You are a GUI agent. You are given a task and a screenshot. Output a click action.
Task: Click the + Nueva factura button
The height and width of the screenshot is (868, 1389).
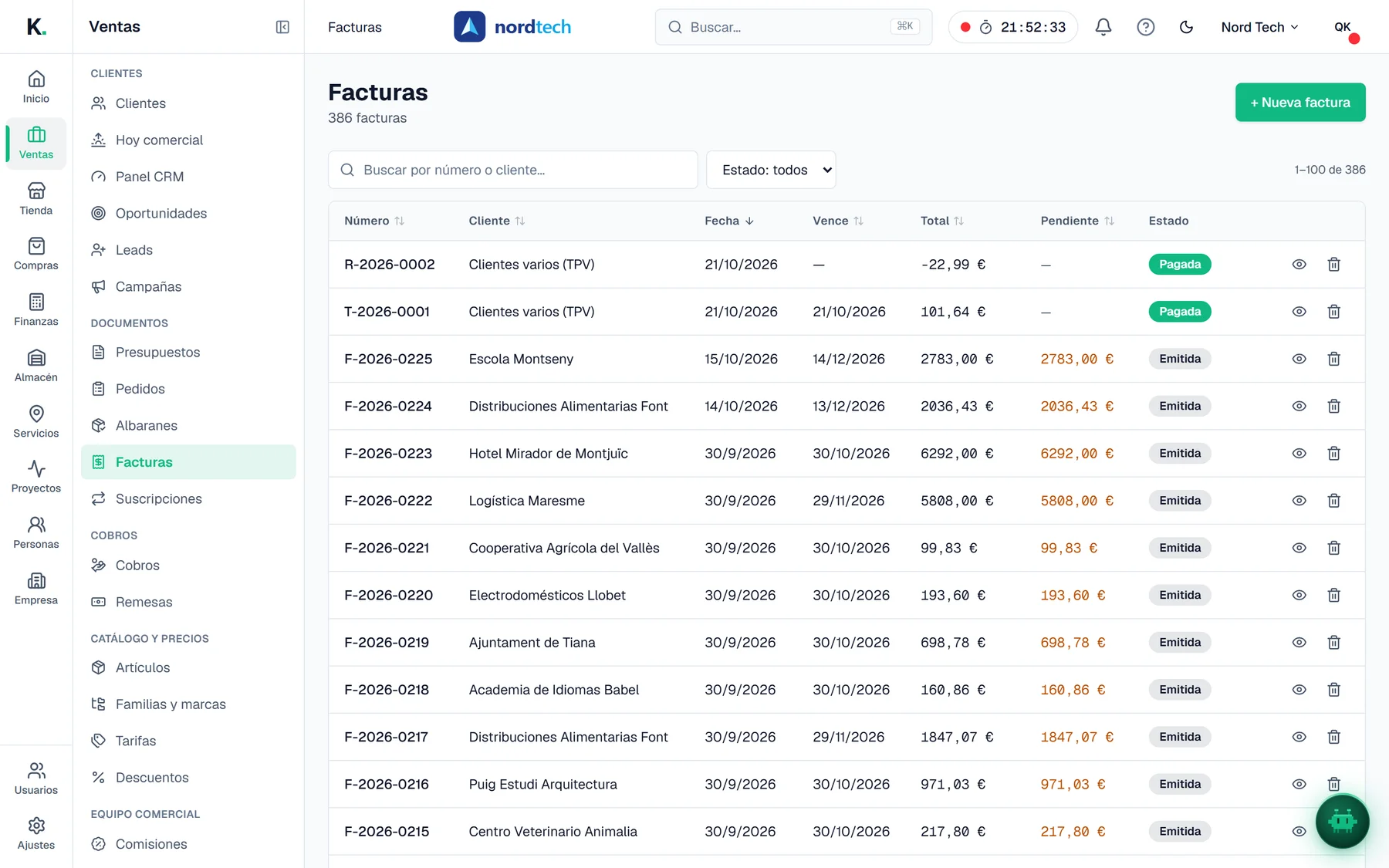(1300, 103)
